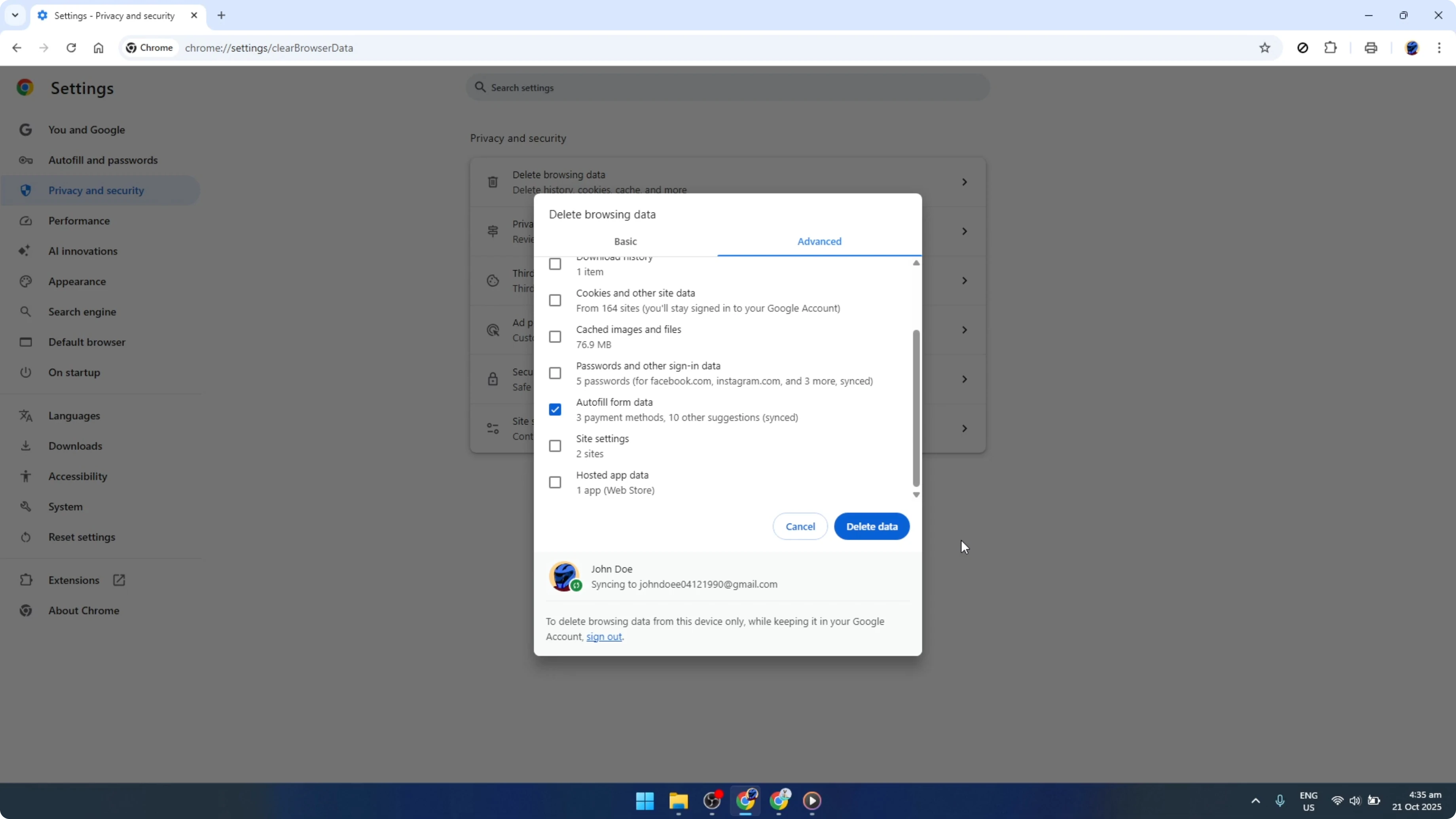Open Autofill and passwords section
This screenshot has width=1456, height=819.
click(100, 161)
